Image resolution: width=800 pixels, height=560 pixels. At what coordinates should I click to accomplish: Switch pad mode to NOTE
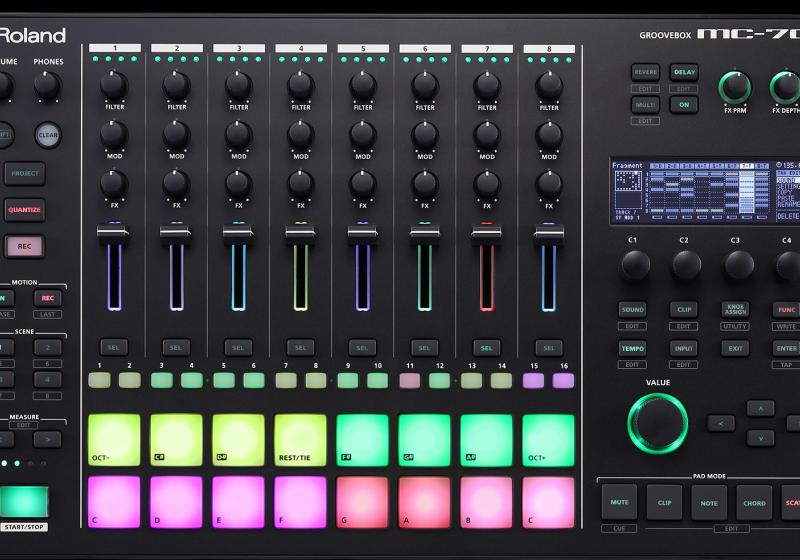(709, 501)
